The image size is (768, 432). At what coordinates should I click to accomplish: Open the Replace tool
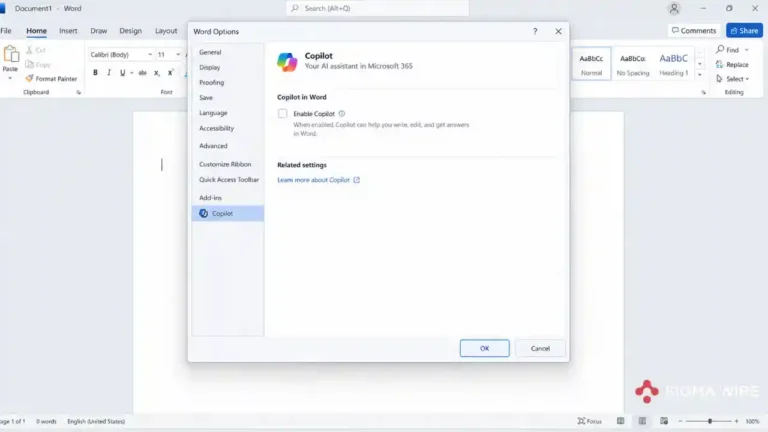(x=732, y=65)
